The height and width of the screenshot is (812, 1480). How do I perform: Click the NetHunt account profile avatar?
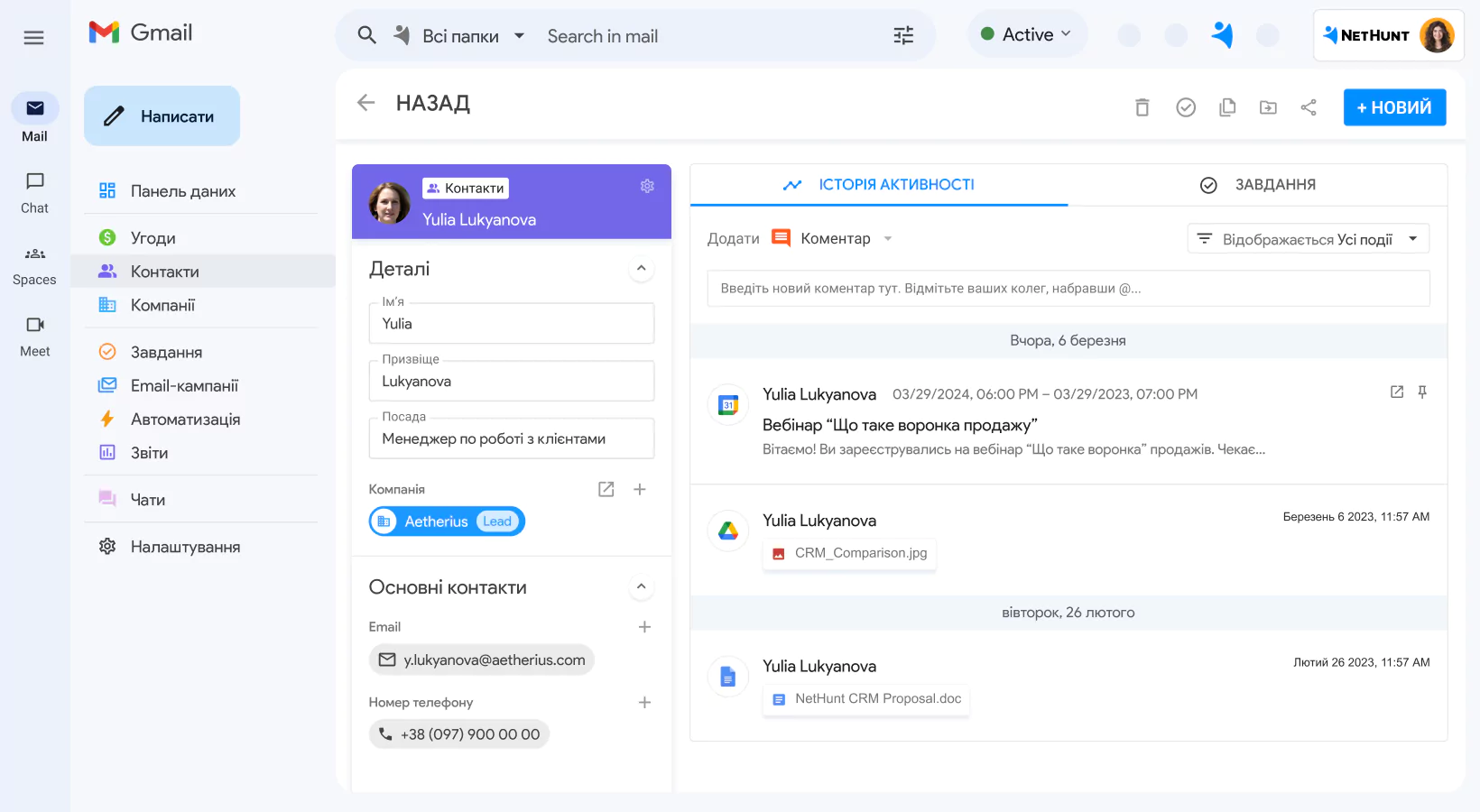tap(1437, 35)
